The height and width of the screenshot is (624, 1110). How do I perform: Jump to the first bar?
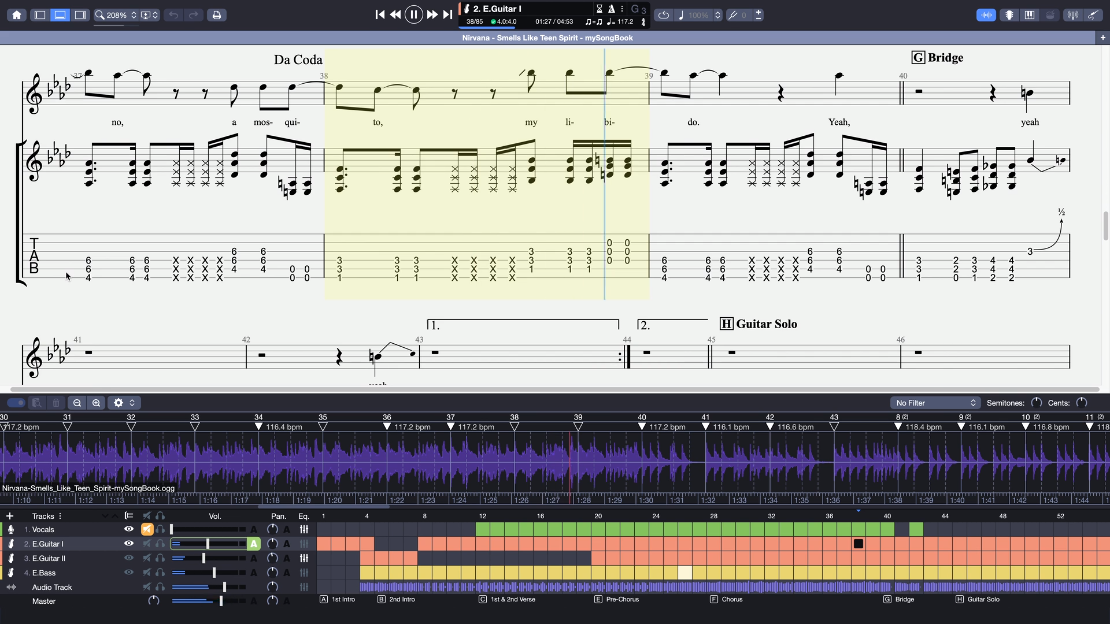pos(380,14)
